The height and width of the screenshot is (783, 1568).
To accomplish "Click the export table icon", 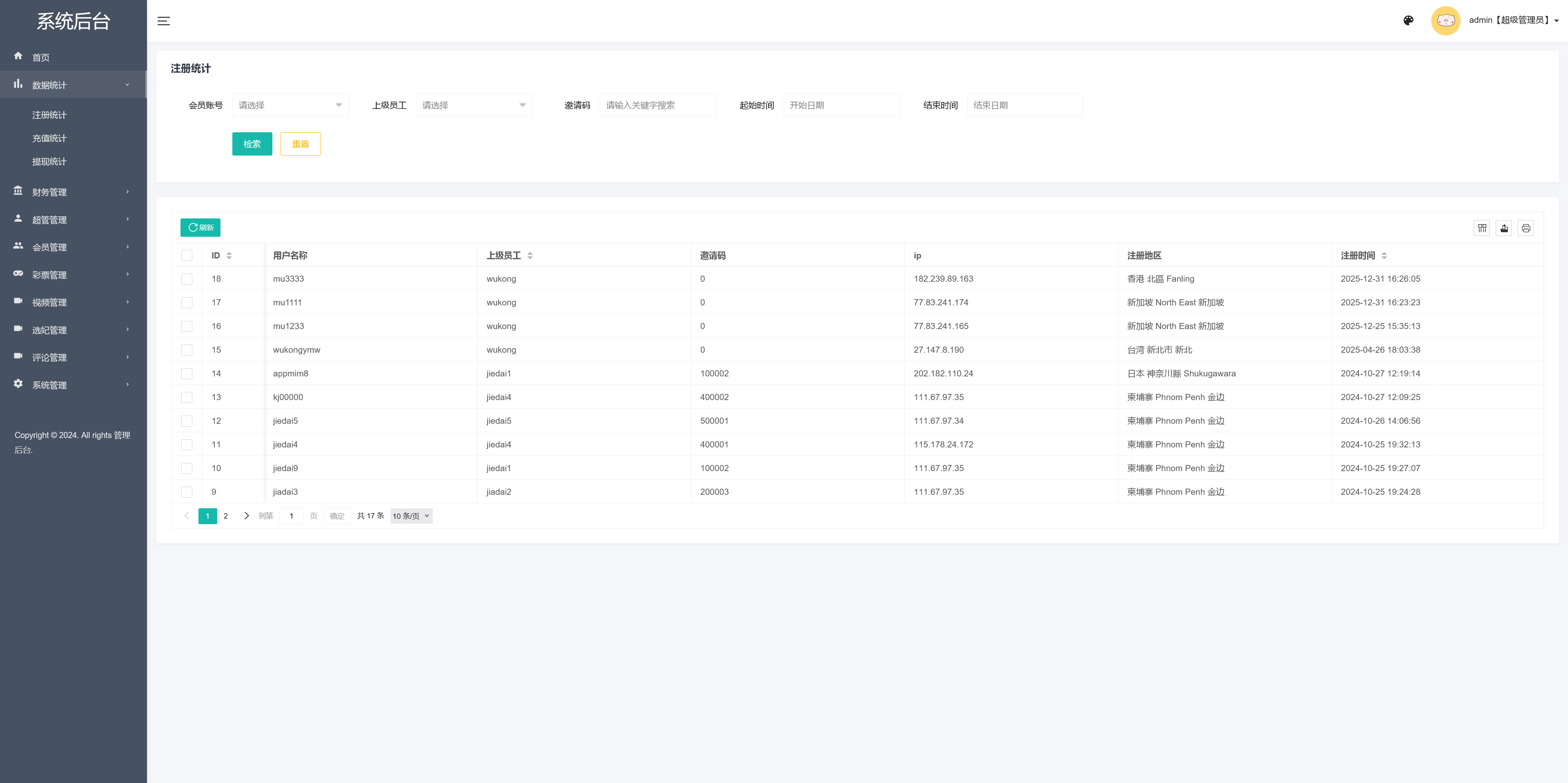I will [1503, 228].
